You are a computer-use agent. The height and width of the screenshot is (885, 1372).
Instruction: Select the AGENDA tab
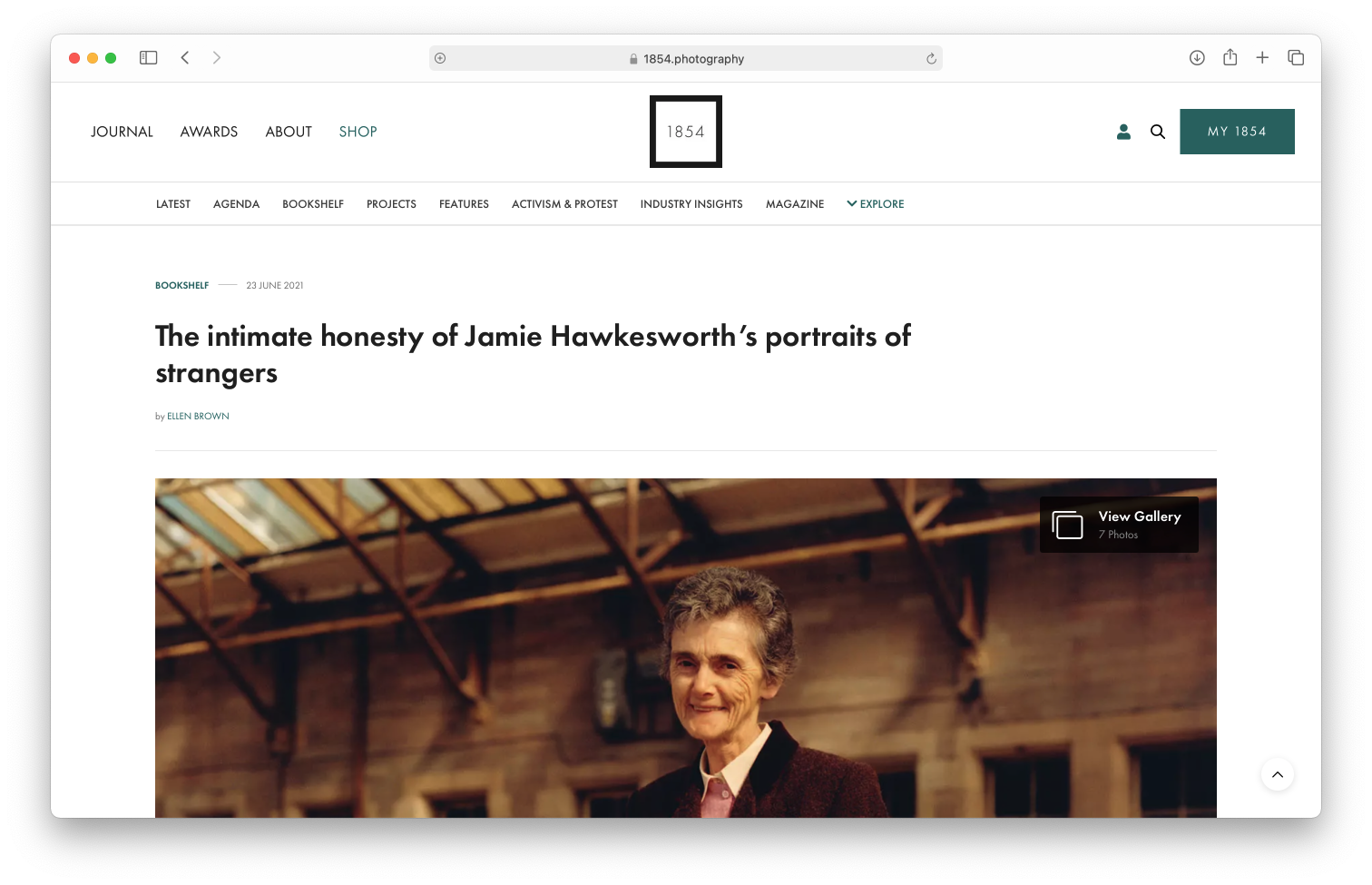[x=237, y=204]
